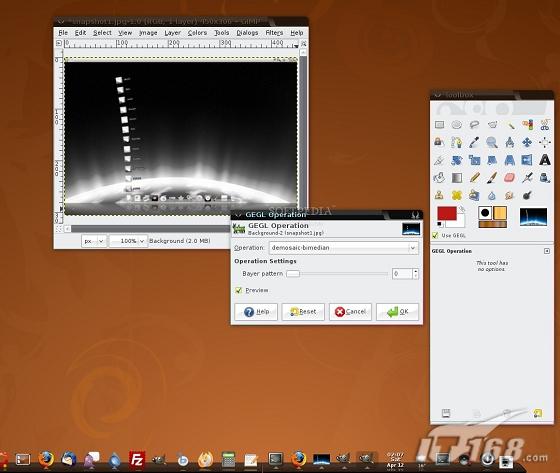Select the Perspective tool
This screenshot has width=560, height=473.
coord(510,160)
